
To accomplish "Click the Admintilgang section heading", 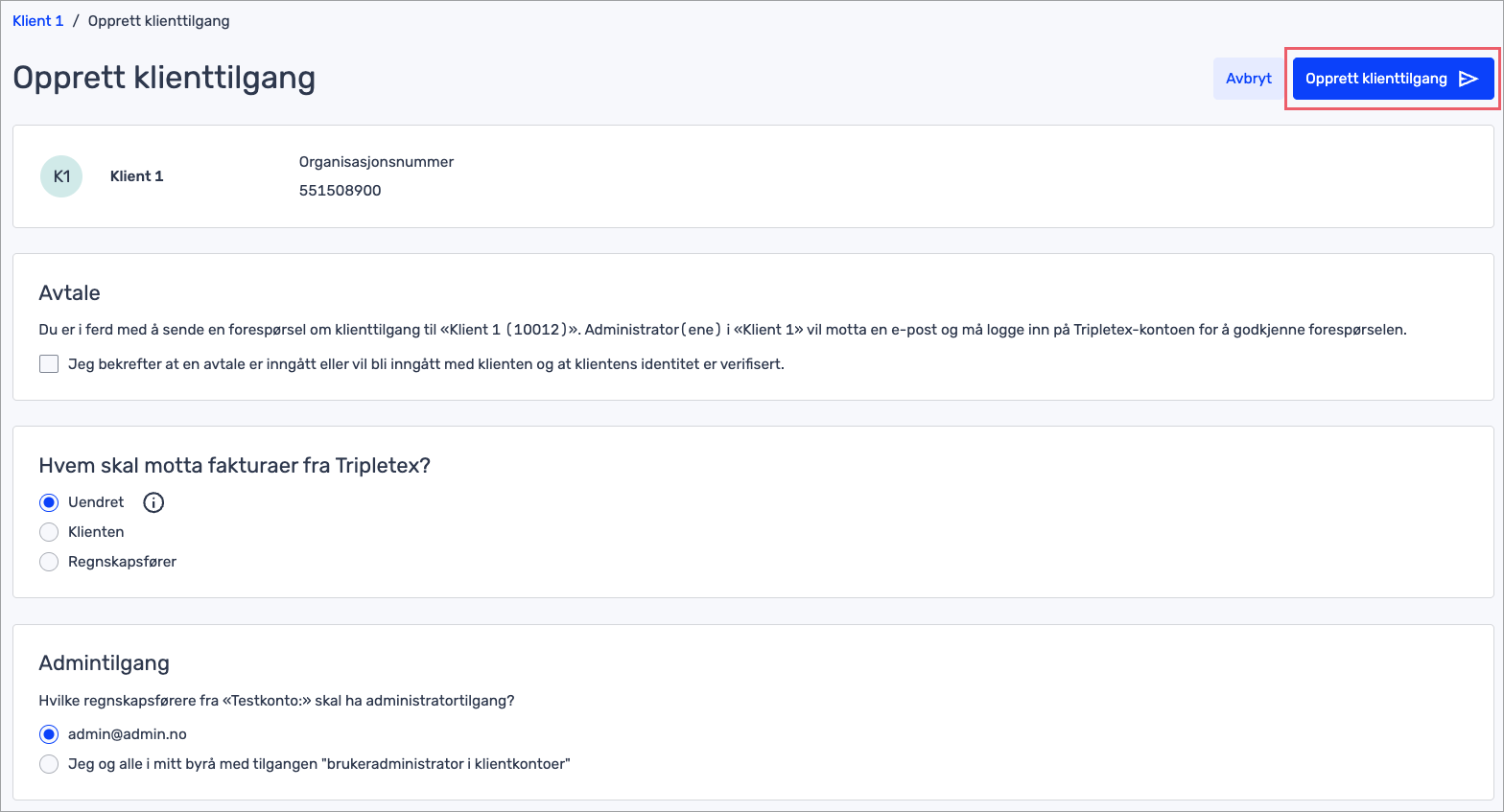I will click(104, 663).
